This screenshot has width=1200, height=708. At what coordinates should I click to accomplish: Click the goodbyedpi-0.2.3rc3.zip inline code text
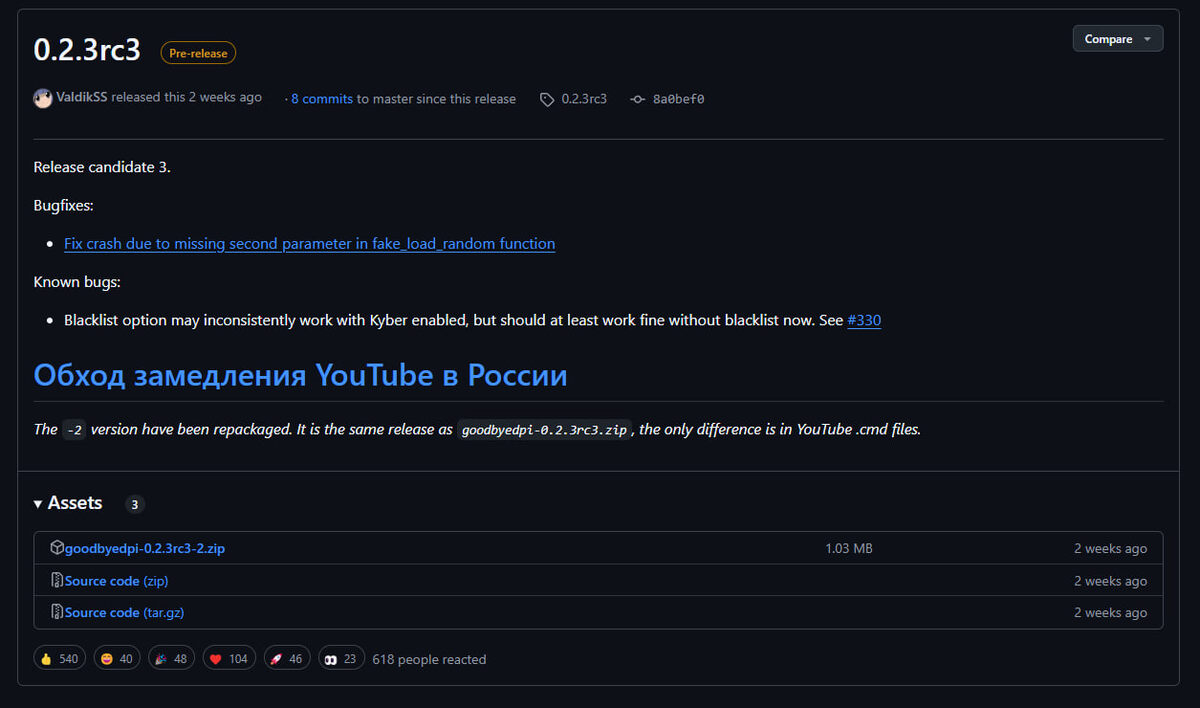tap(545, 430)
